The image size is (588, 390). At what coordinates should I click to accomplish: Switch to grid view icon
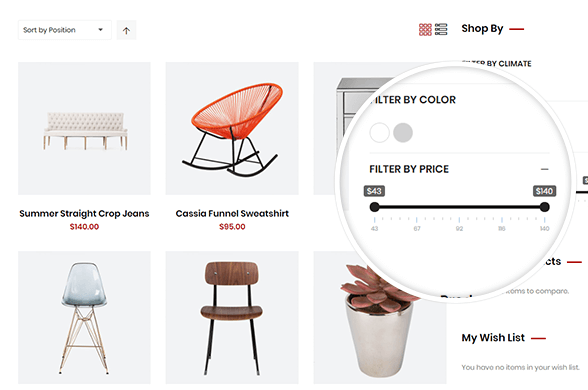[x=425, y=30]
